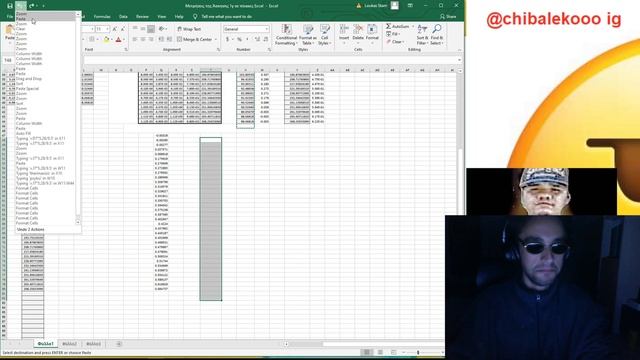This screenshot has height=360, width=640.
Task: Collapse the ribbon with the chevron
Action: (x=460, y=50)
